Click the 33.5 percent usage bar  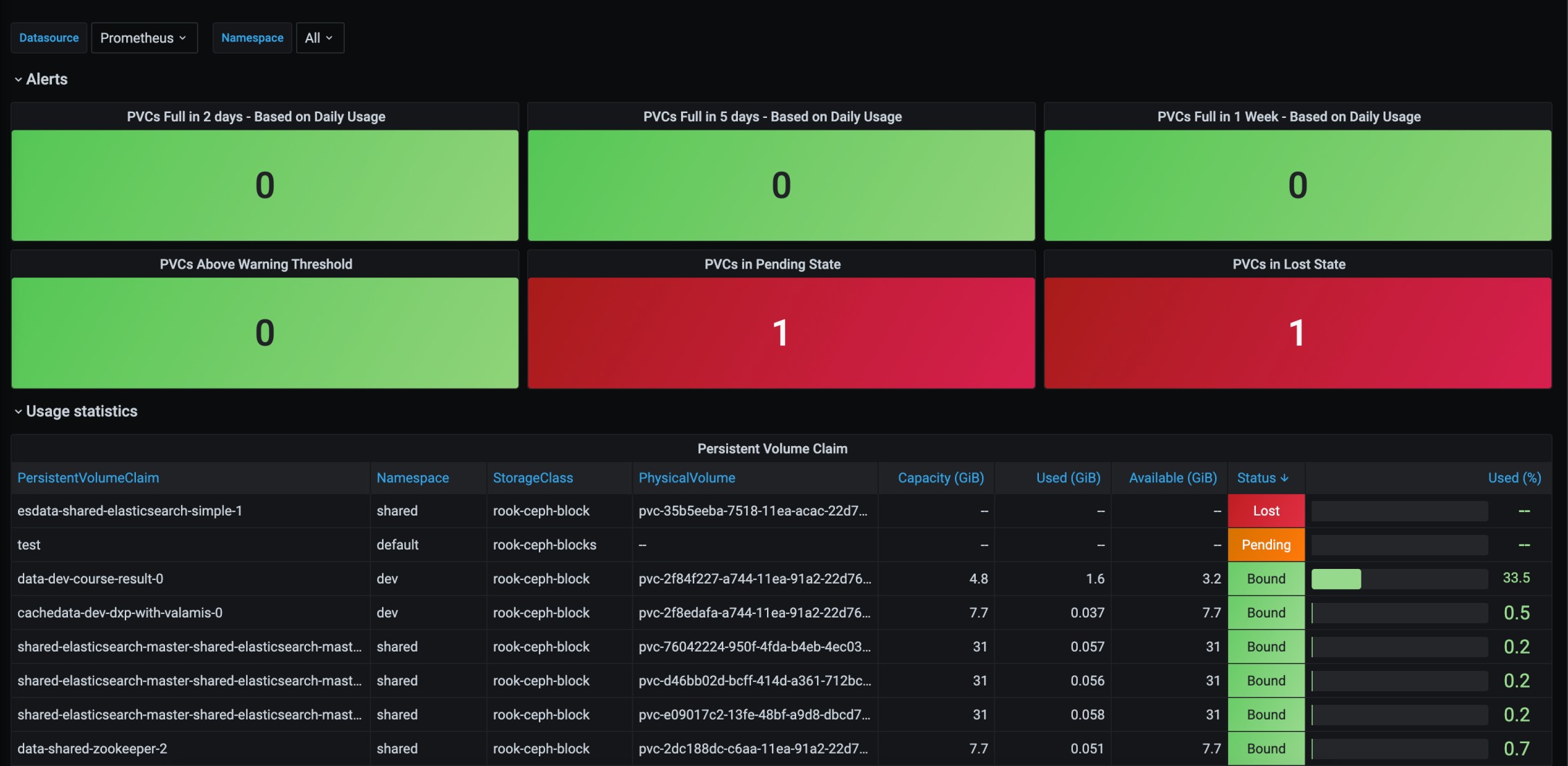(1336, 579)
